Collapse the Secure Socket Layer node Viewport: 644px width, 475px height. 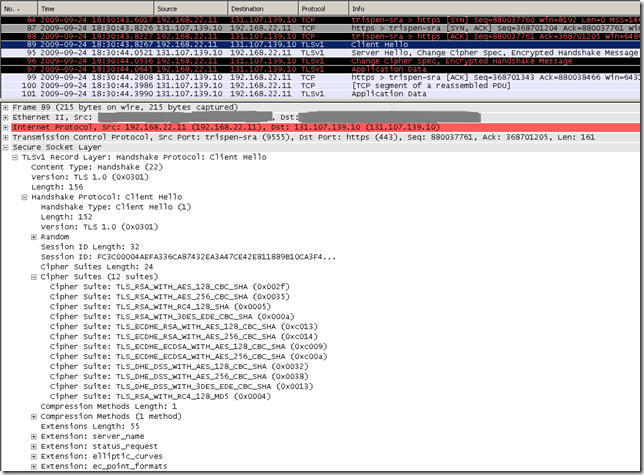tap(6, 147)
